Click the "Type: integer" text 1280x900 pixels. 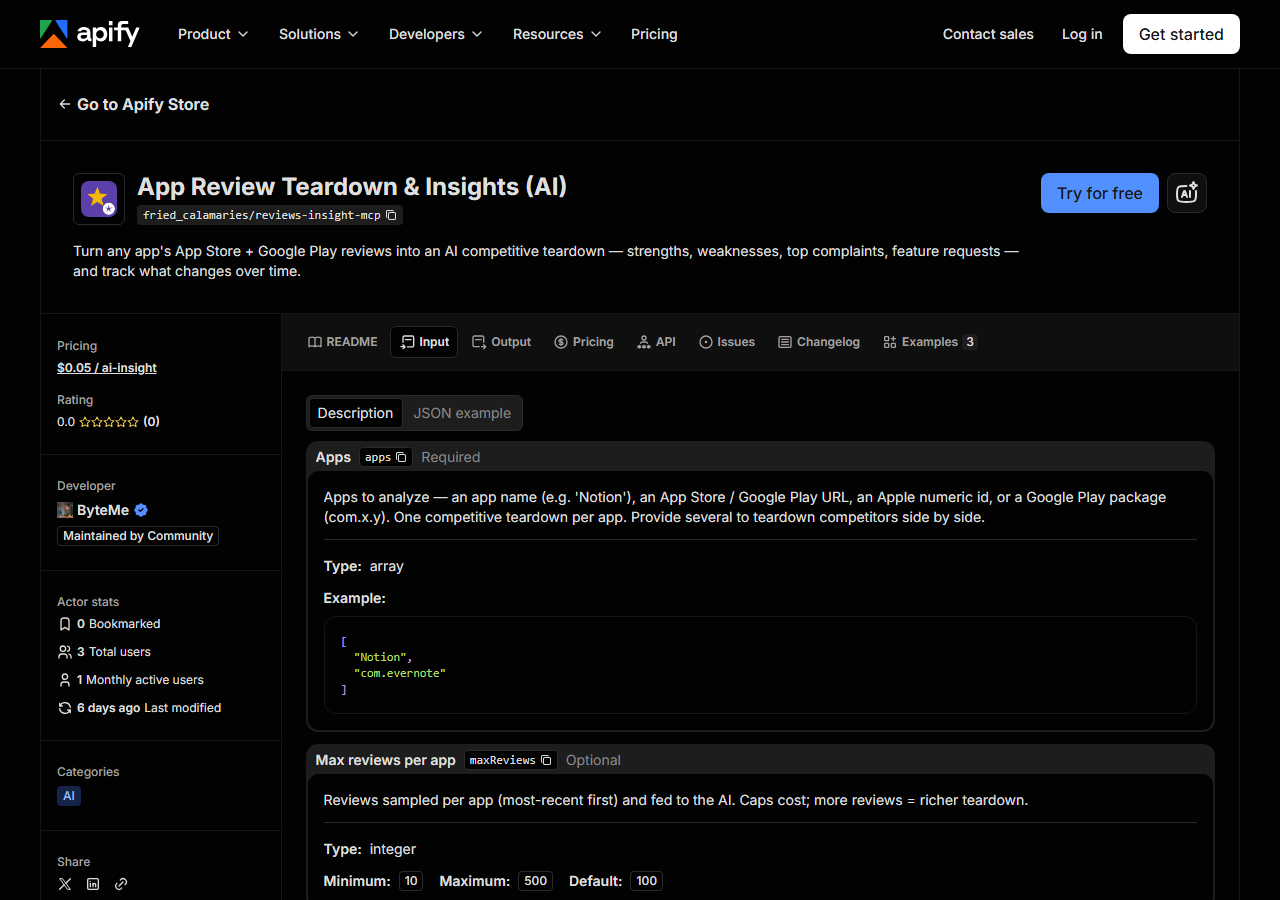(x=370, y=849)
